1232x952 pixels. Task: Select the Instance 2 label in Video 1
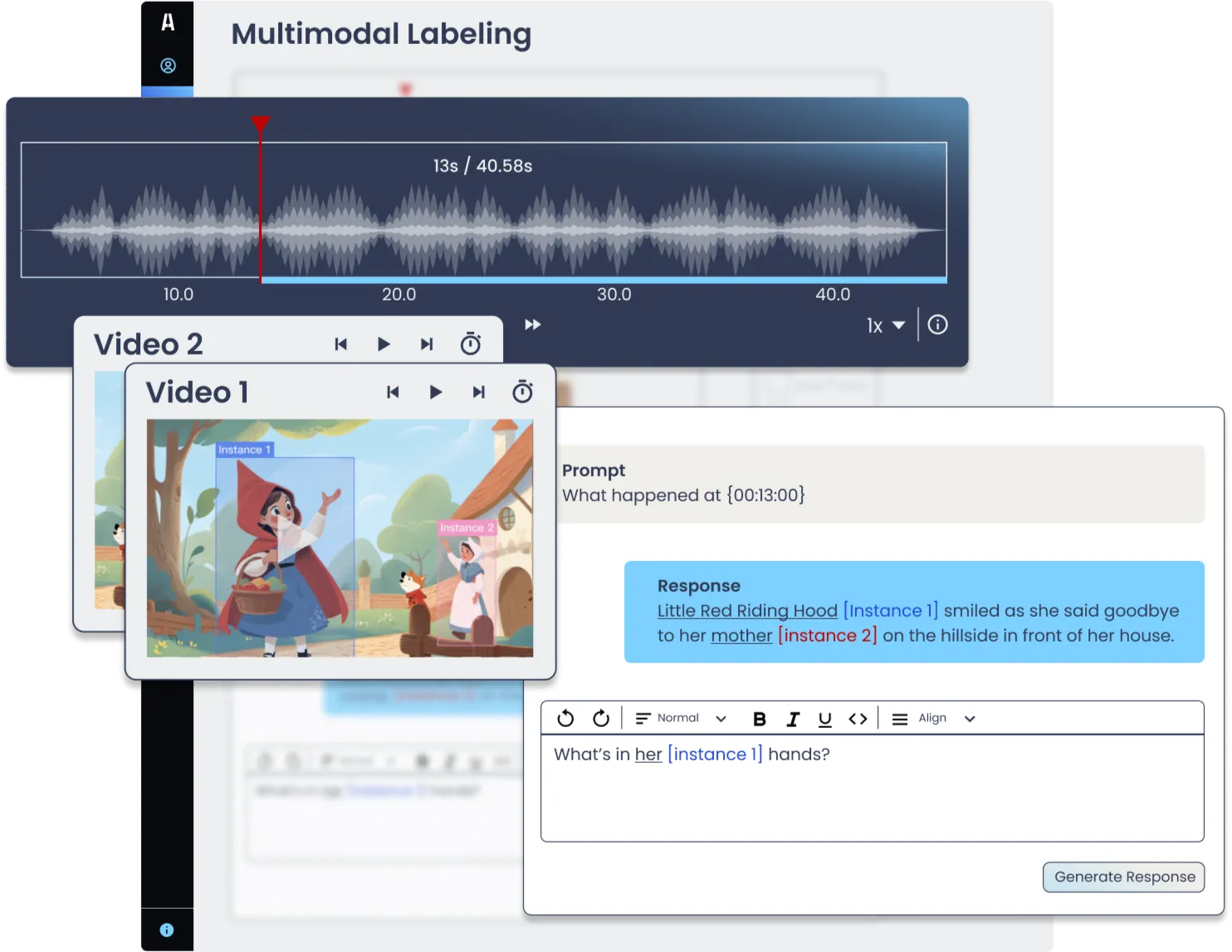point(467,528)
